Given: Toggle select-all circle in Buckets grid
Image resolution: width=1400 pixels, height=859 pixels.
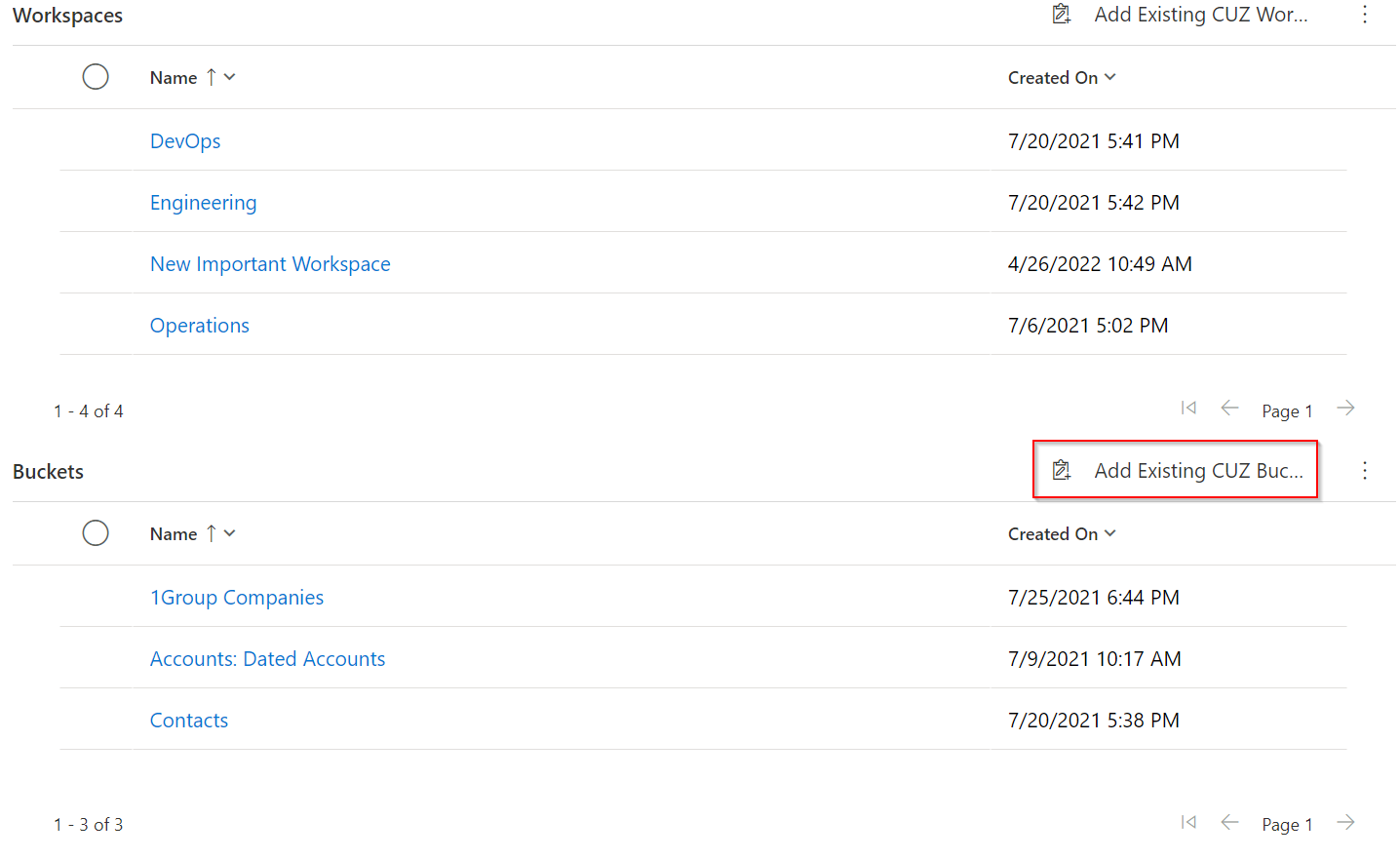Looking at the screenshot, I should 96,533.
